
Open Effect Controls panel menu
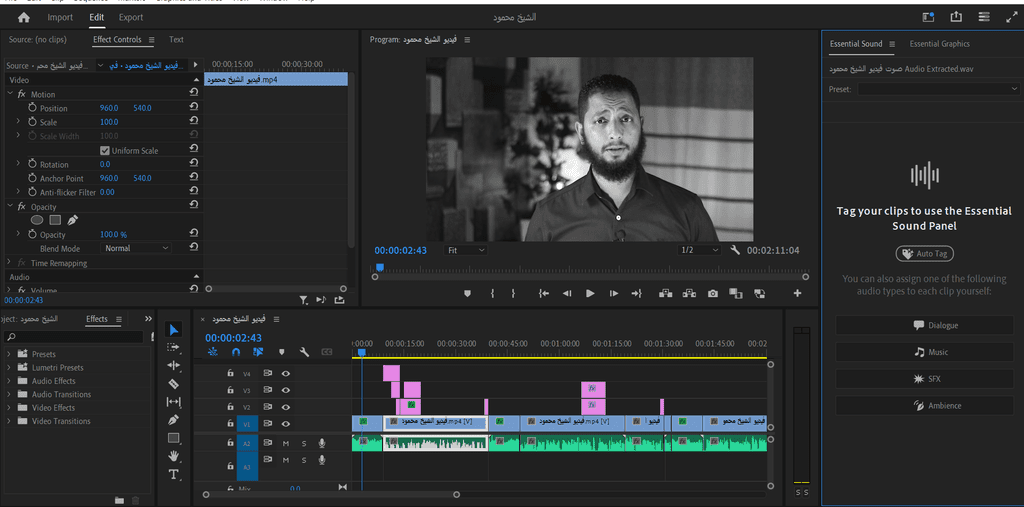152,40
